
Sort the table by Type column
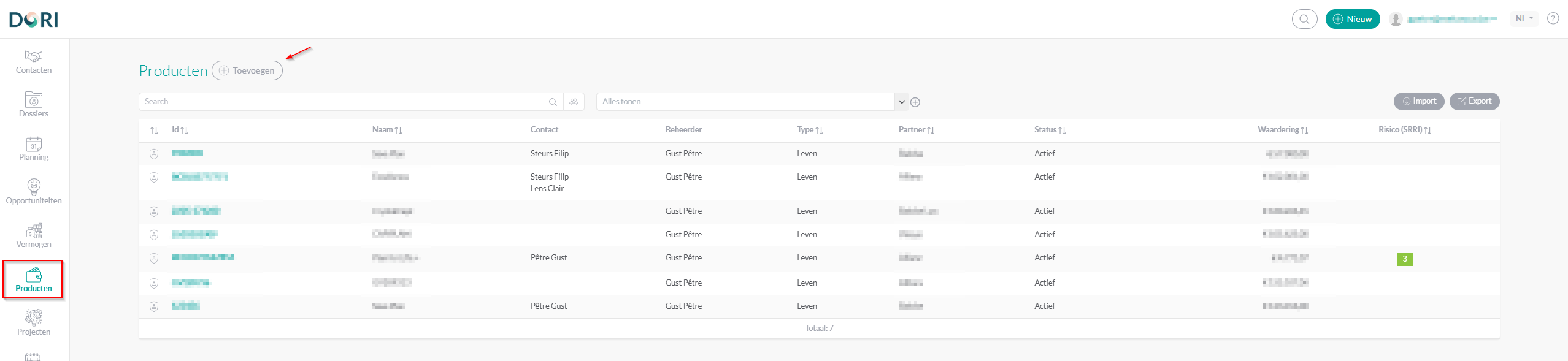tap(810, 130)
